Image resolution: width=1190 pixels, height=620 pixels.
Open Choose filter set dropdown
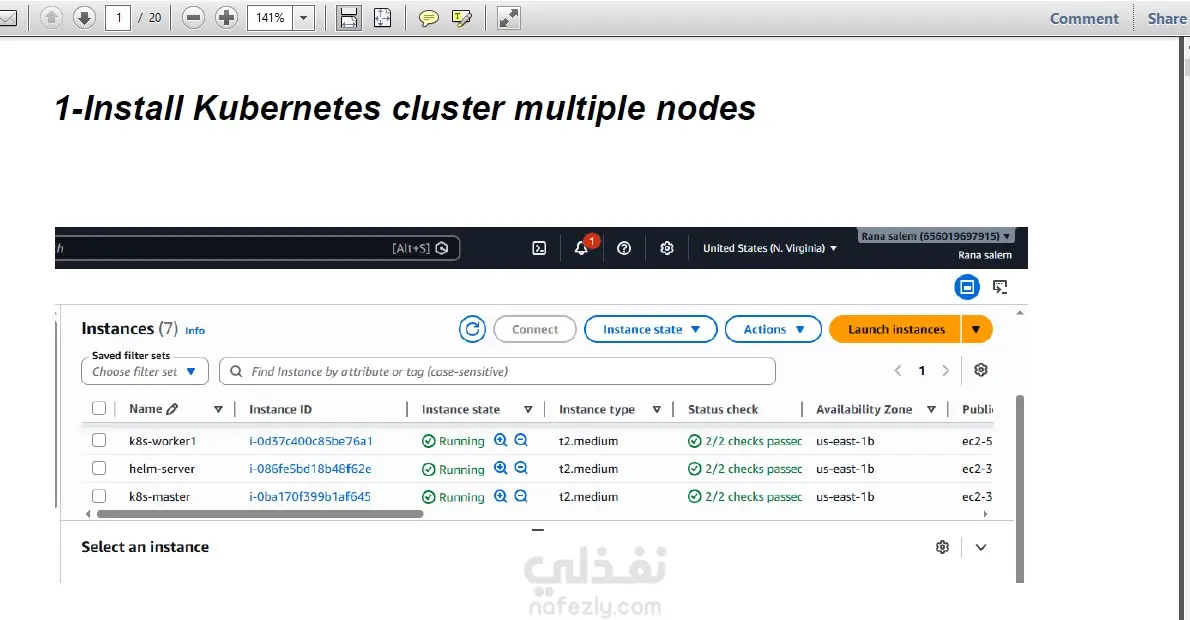coord(144,372)
